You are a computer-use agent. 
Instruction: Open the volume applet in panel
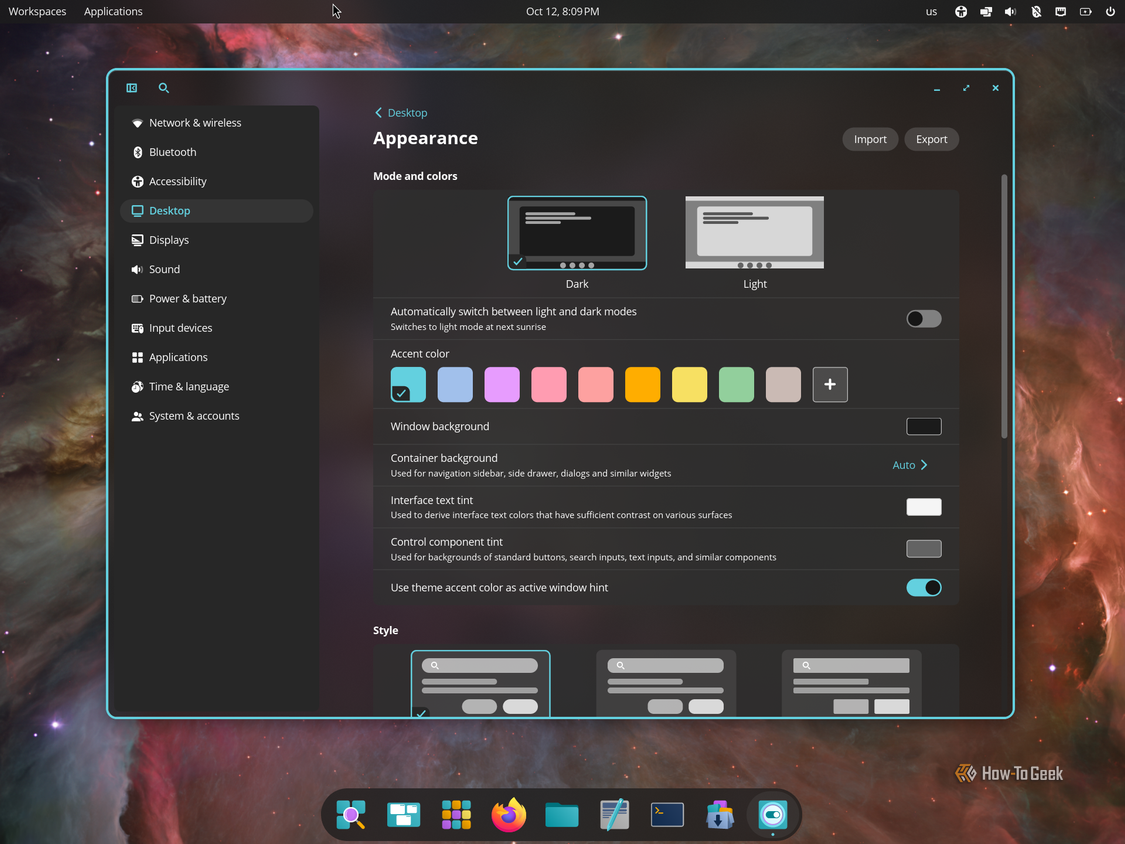point(1010,11)
